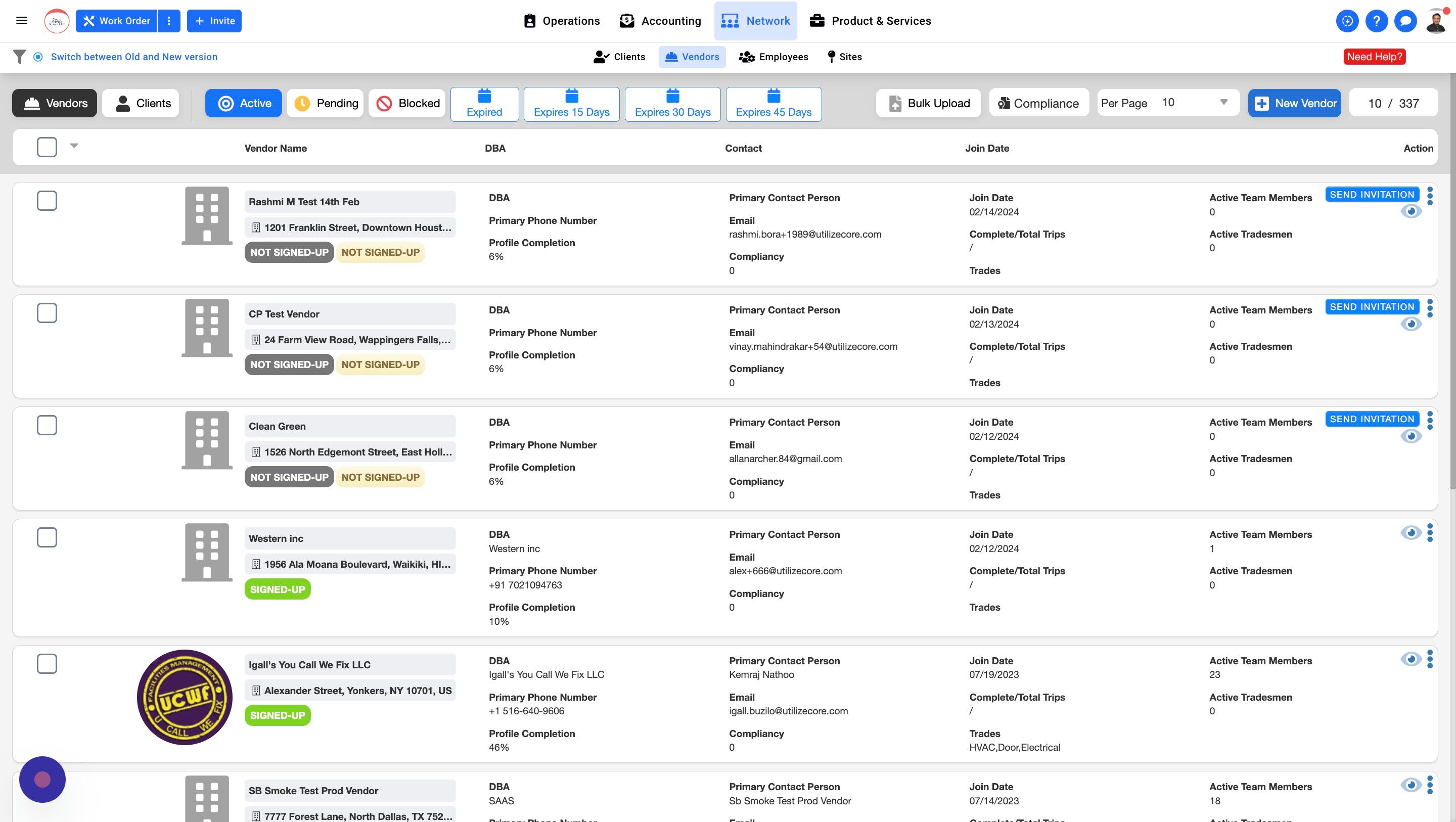Open the hamburger menu icon

click(x=22, y=21)
